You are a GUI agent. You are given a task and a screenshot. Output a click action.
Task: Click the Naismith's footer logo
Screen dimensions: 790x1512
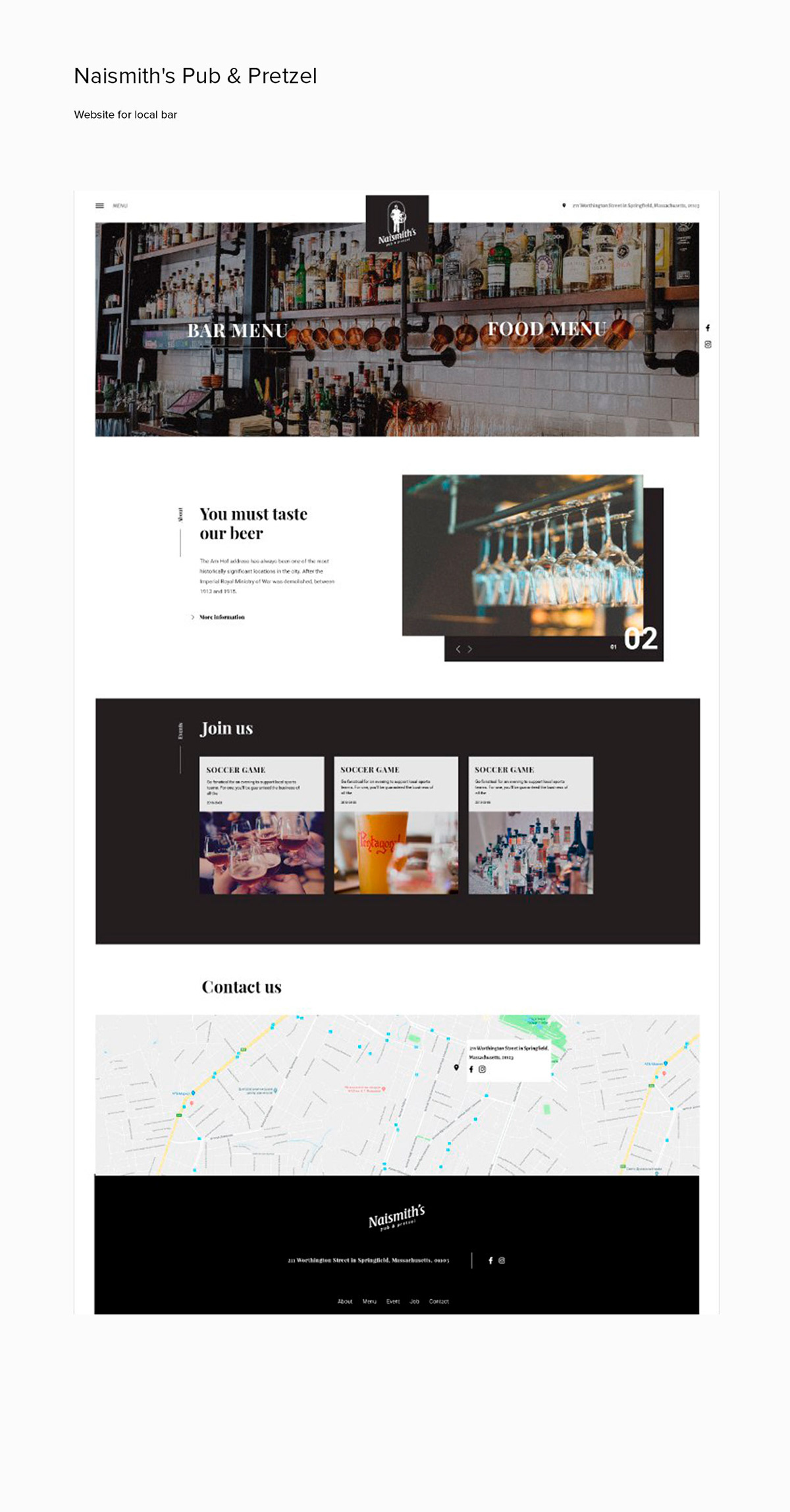tap(397, 1218)
